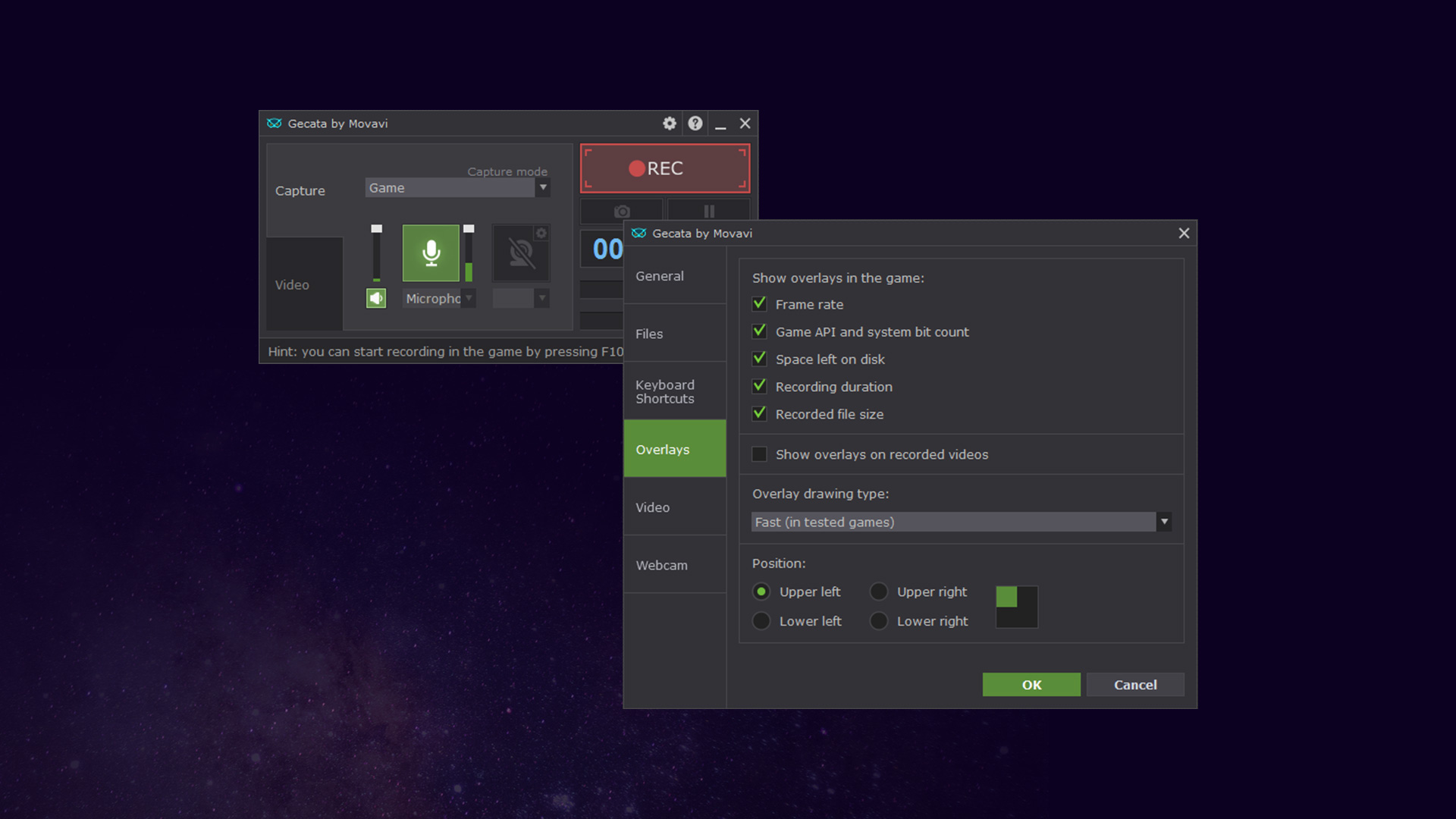This screenshot has height=819, width=1456.
Task: Enable Show overlays on recorded videos
Action: (x=760, y=454)
